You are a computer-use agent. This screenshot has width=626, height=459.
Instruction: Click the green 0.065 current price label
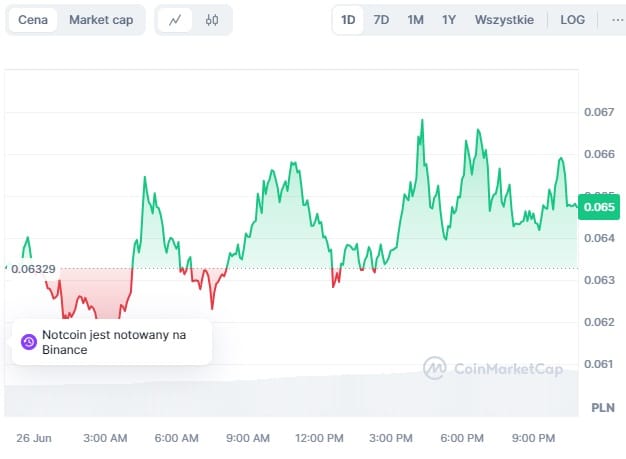[600, 207]
